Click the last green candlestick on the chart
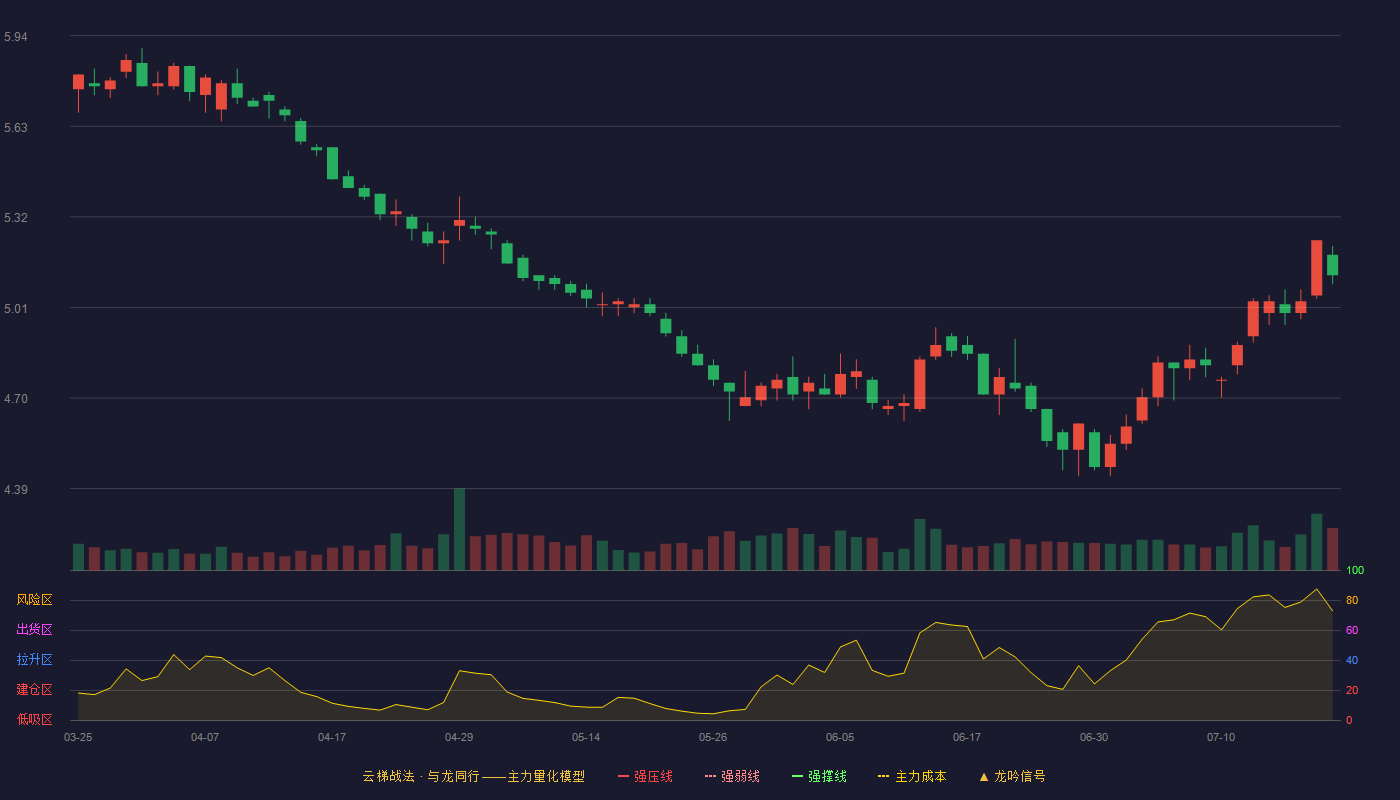 [x=1332, y=265]
